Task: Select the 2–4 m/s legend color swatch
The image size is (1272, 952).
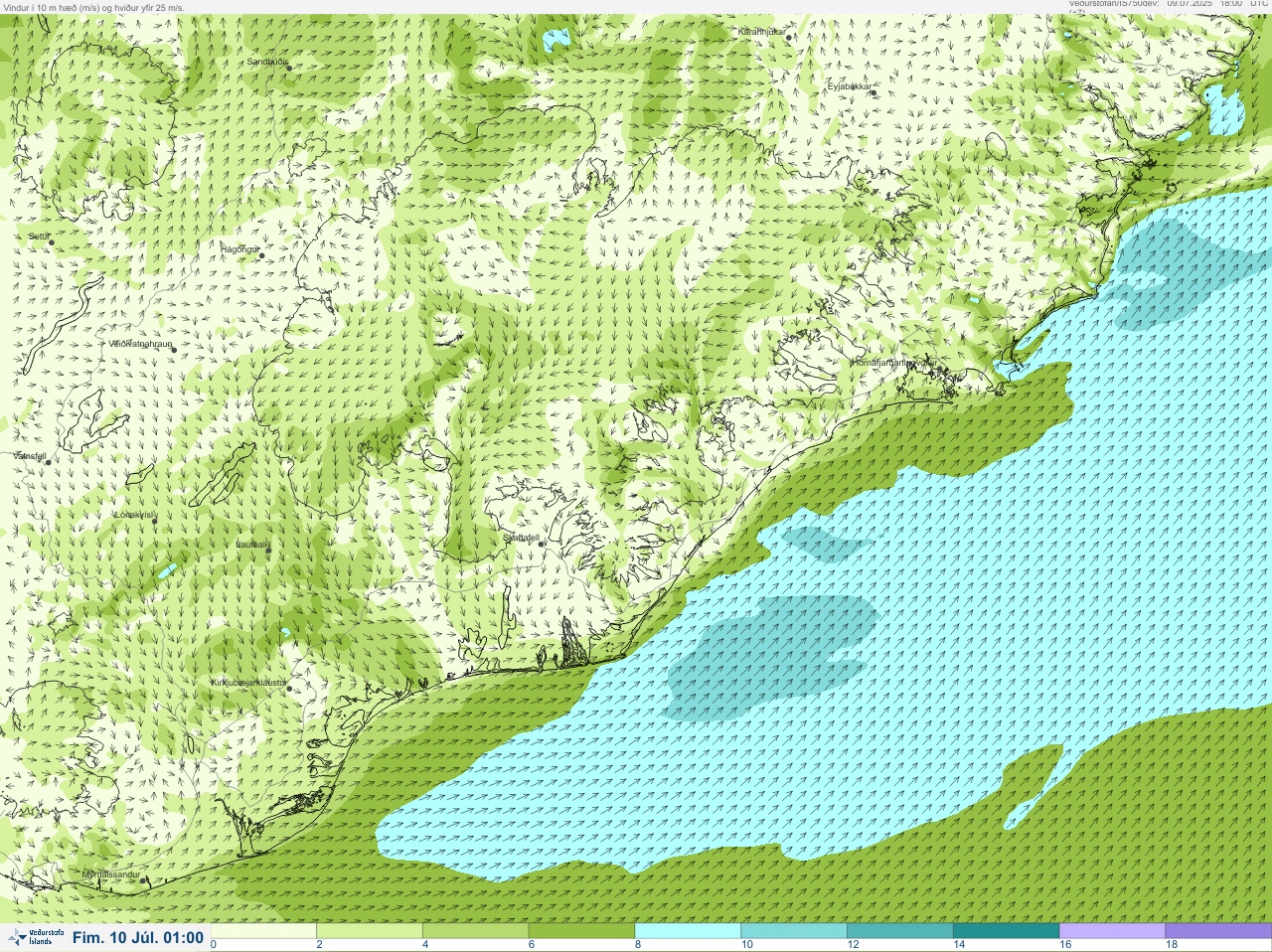Action: 370,931
